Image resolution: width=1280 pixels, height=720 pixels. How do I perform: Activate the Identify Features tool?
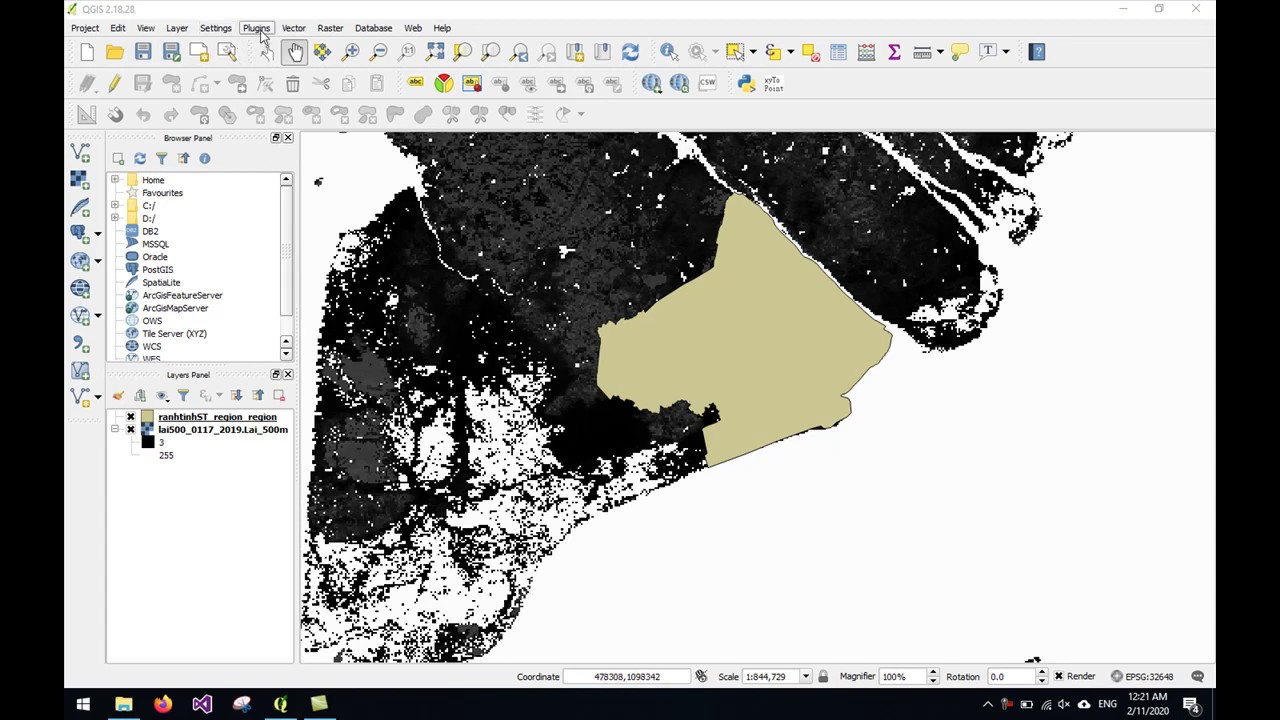669,52
